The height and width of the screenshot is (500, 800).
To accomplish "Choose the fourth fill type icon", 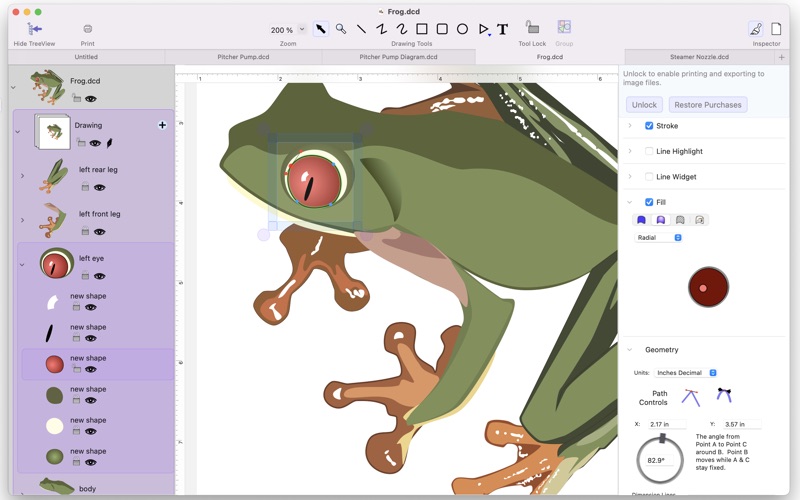I will pos(699,220).
